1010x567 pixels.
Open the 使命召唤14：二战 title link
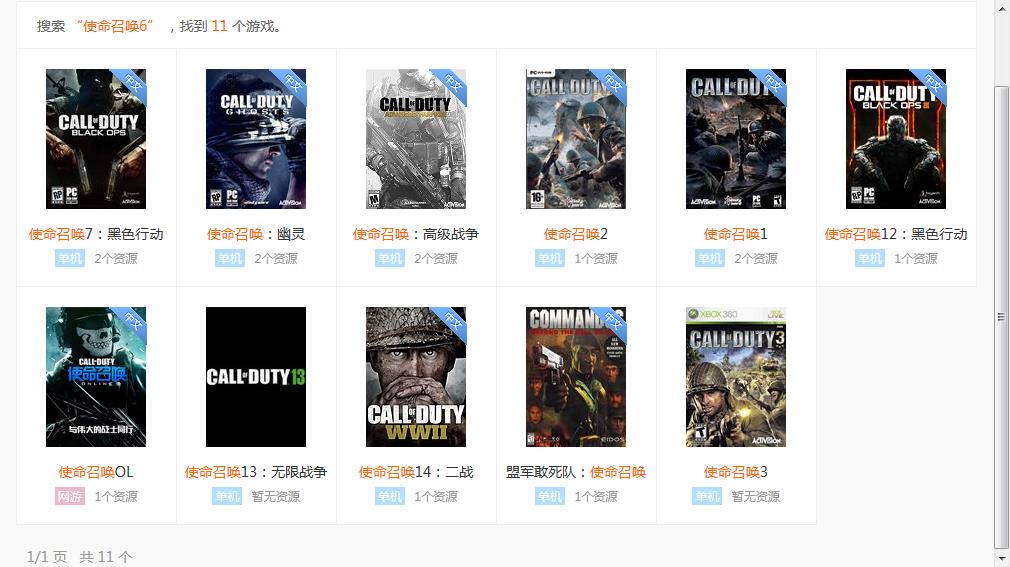[x=416, y=472]
